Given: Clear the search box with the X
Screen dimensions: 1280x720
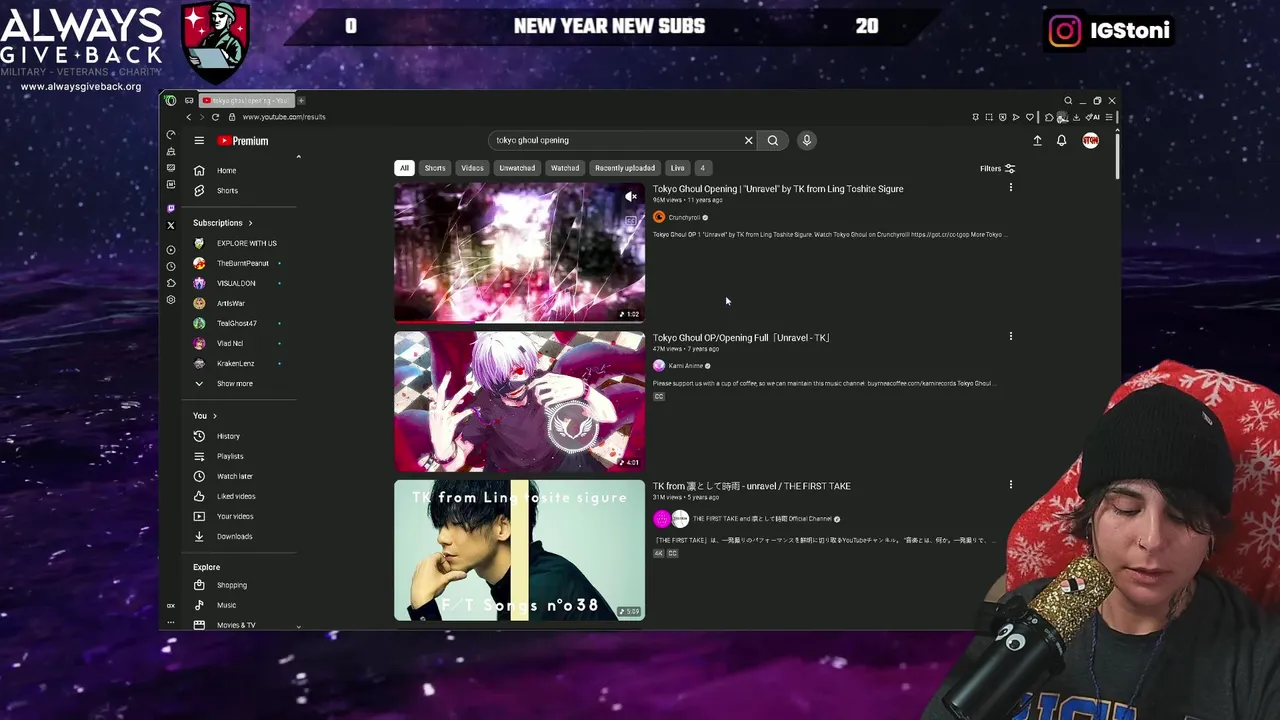Looking at the screenshot, I should (748, 140).
